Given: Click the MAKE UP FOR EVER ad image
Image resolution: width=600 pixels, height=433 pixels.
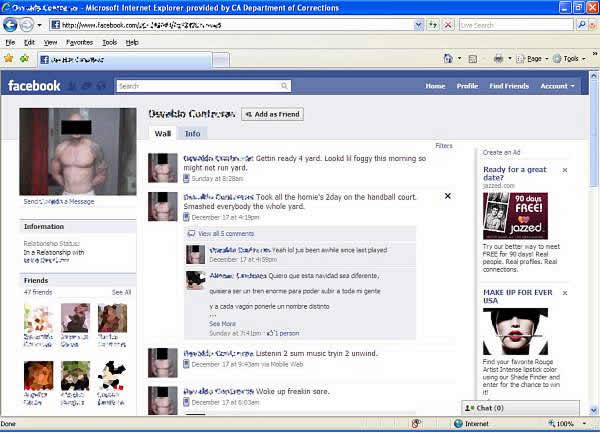Looking at the screenshot, I should (515, 332).
